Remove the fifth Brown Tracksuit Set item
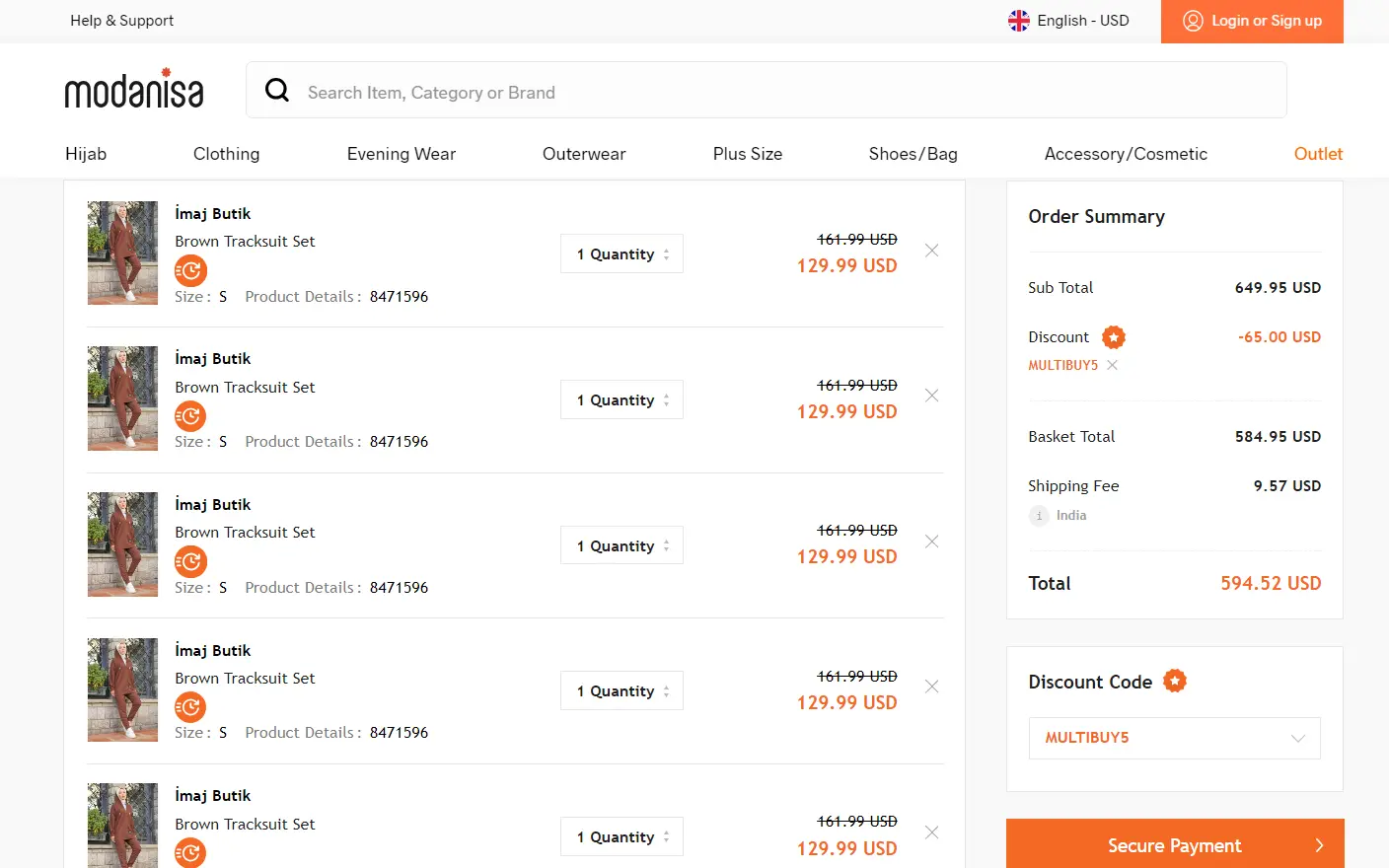The height and width of the screenshot is (868, 1389). [931, 832]
